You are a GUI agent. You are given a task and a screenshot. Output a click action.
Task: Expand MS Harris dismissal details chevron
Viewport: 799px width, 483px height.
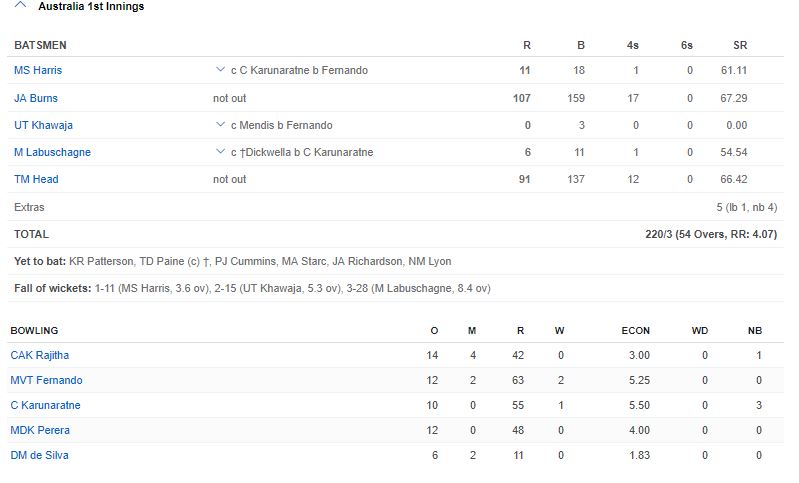point(220,71)
